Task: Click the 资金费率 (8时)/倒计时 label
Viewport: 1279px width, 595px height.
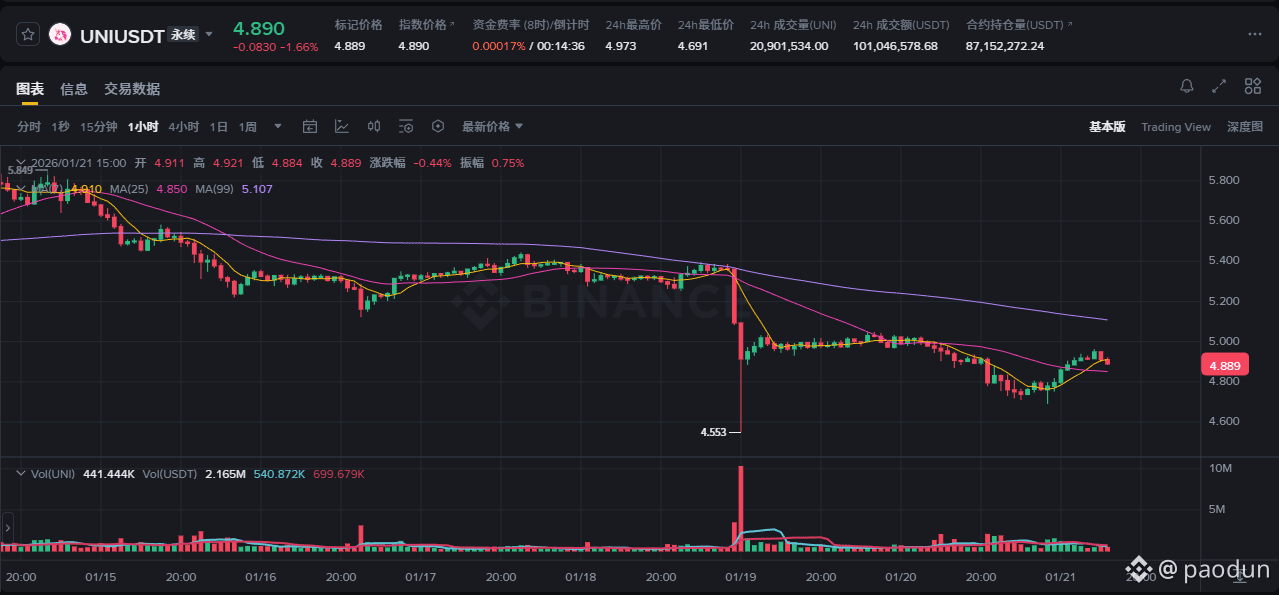Action: 530,24
